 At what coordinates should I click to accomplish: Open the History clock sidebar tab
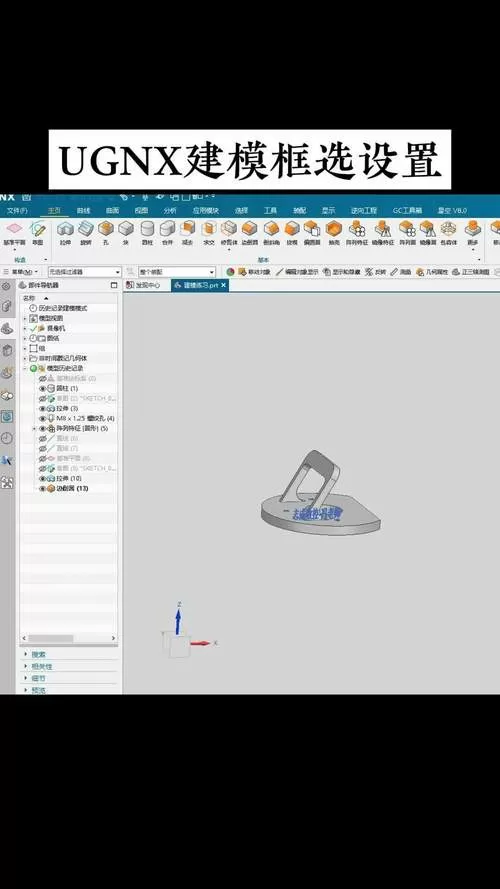point(7,438)
